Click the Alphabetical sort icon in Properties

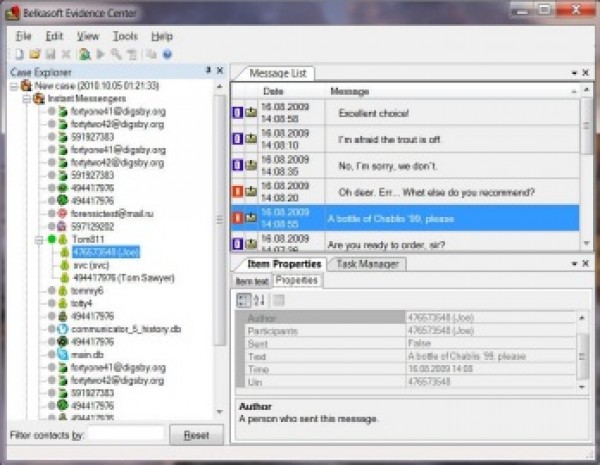(x=259, y=300)
